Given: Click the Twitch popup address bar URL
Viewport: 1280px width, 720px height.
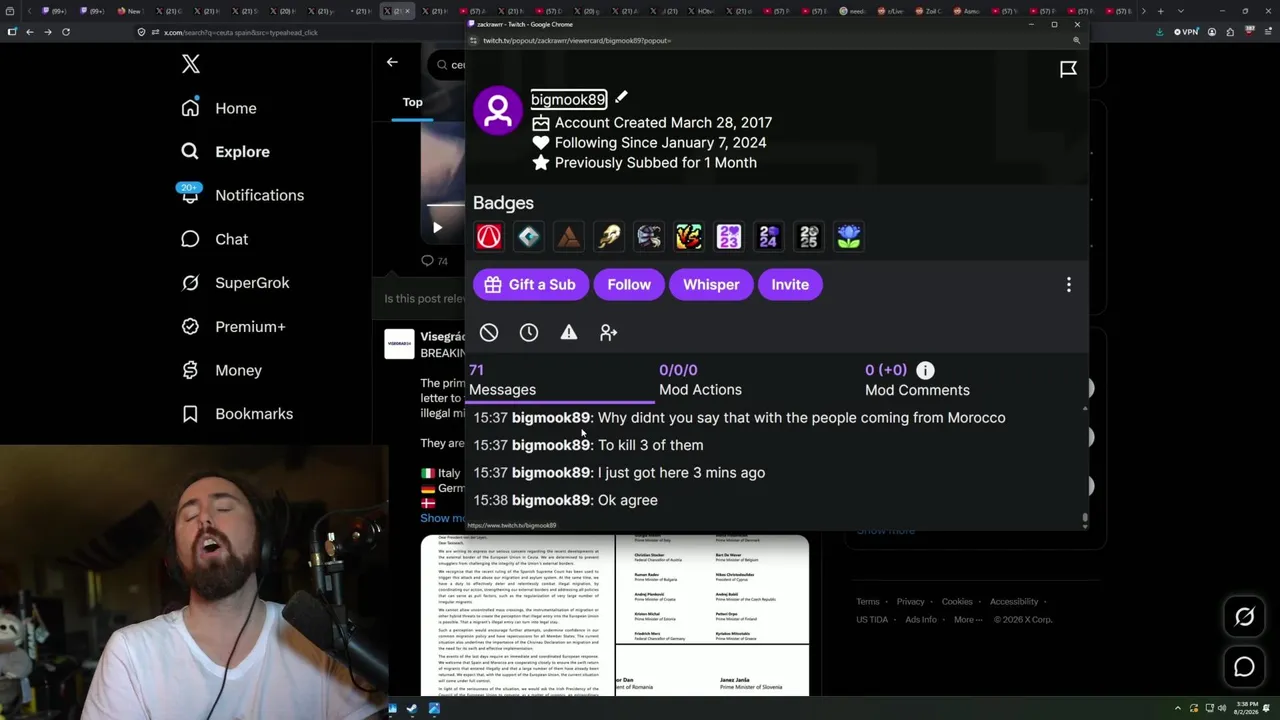Looking at the screenshot, I should coord(577,41).
